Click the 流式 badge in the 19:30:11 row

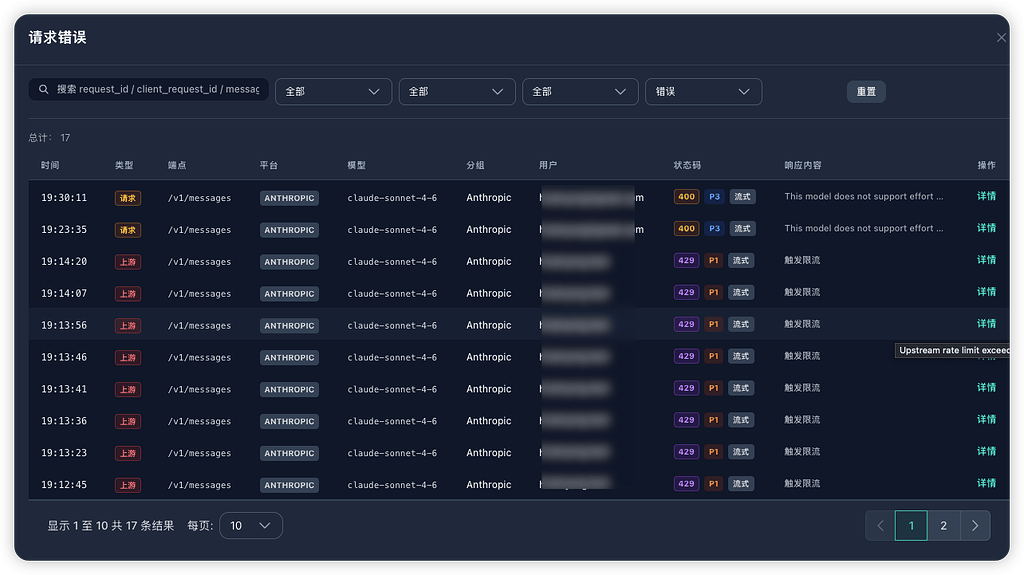(743, 197)
